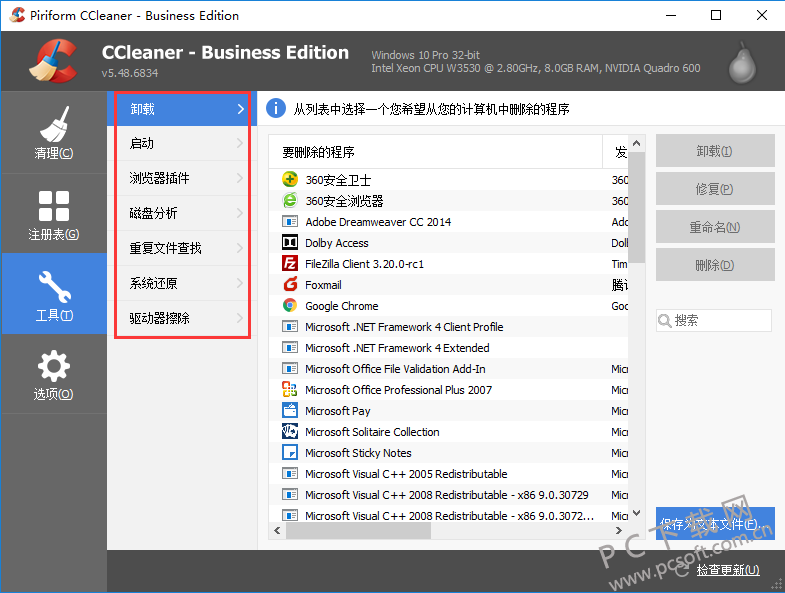785x593 pixels.
Task: Click .NET Framework 4 Extended icon
Action: click(x=290, y=348)
